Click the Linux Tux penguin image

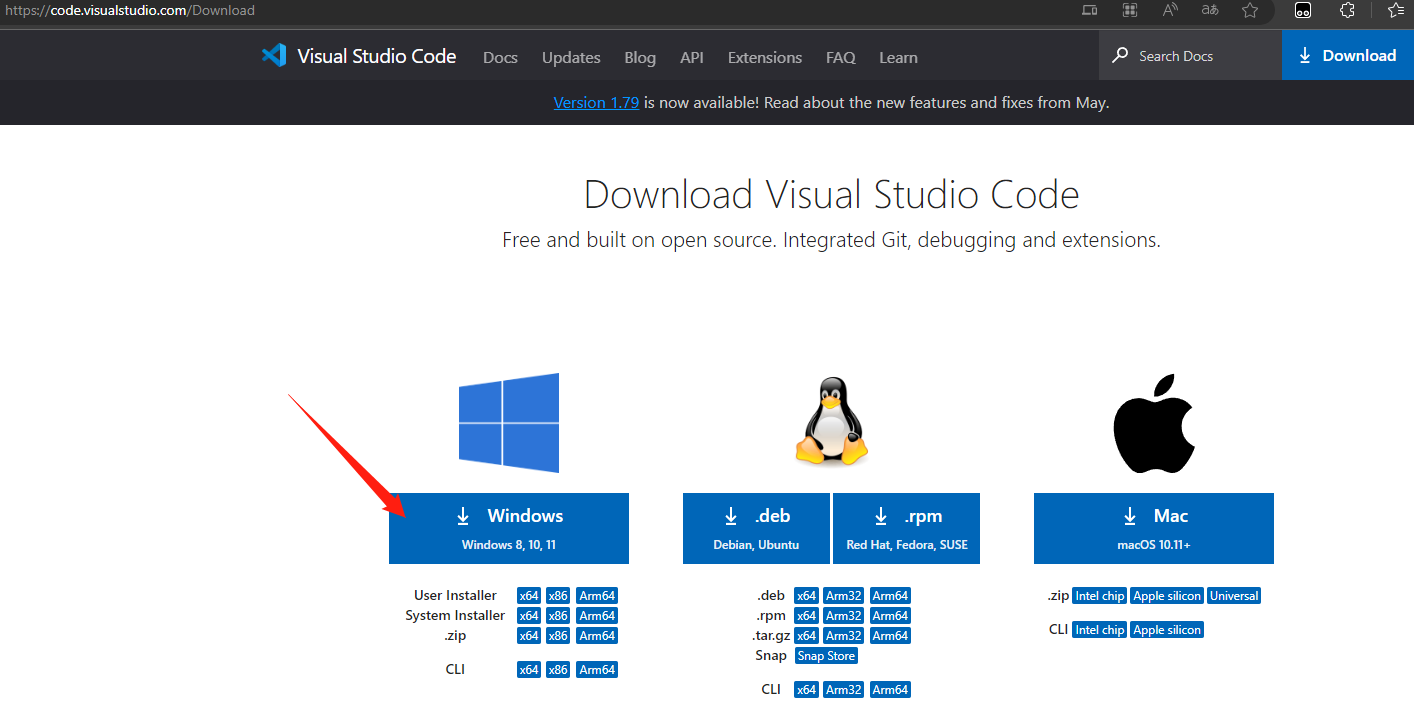click(x=831, y=422)
